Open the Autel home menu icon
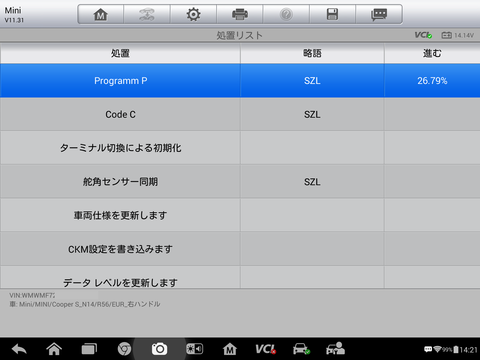Screen dimensions: 480x360 101,14
